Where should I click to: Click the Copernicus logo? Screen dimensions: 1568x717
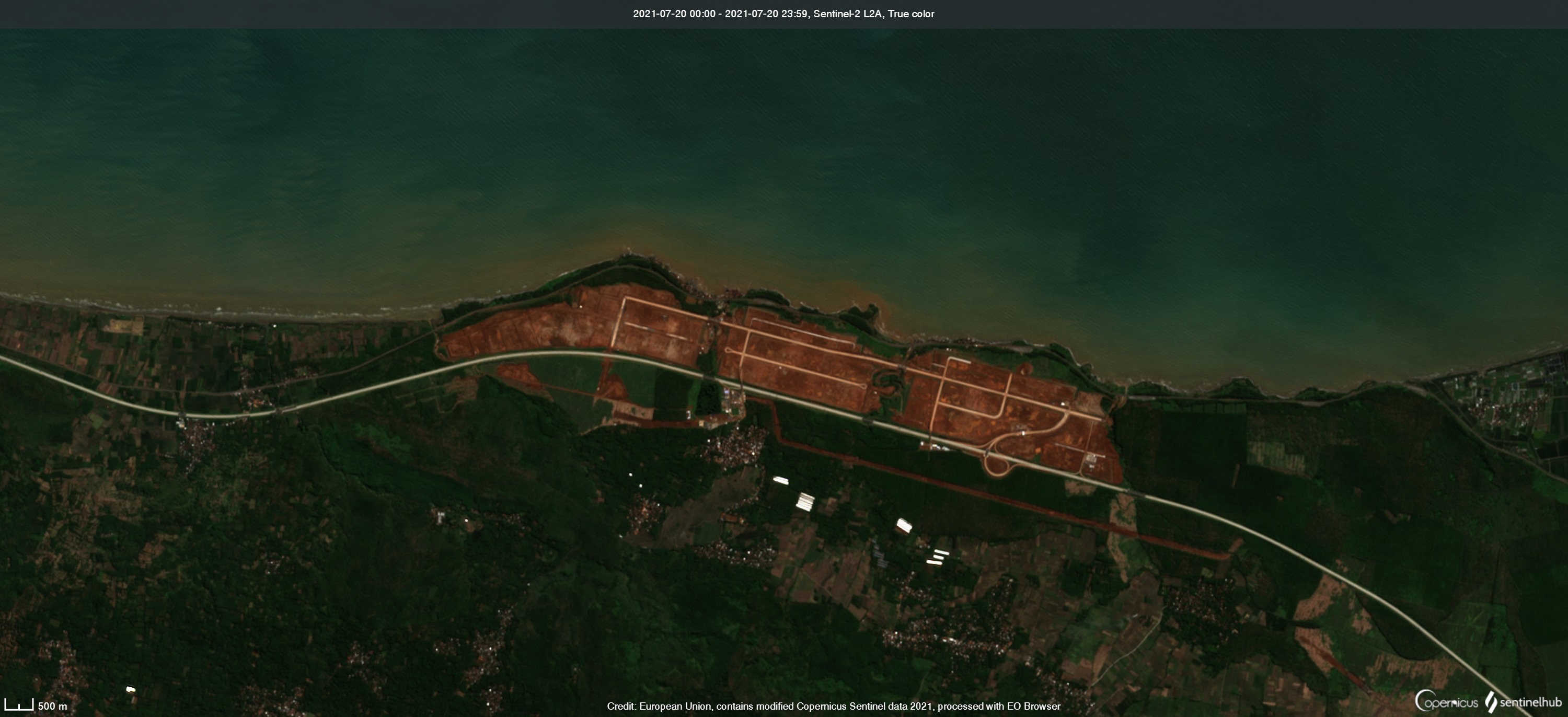click(x=1446, y=701)
